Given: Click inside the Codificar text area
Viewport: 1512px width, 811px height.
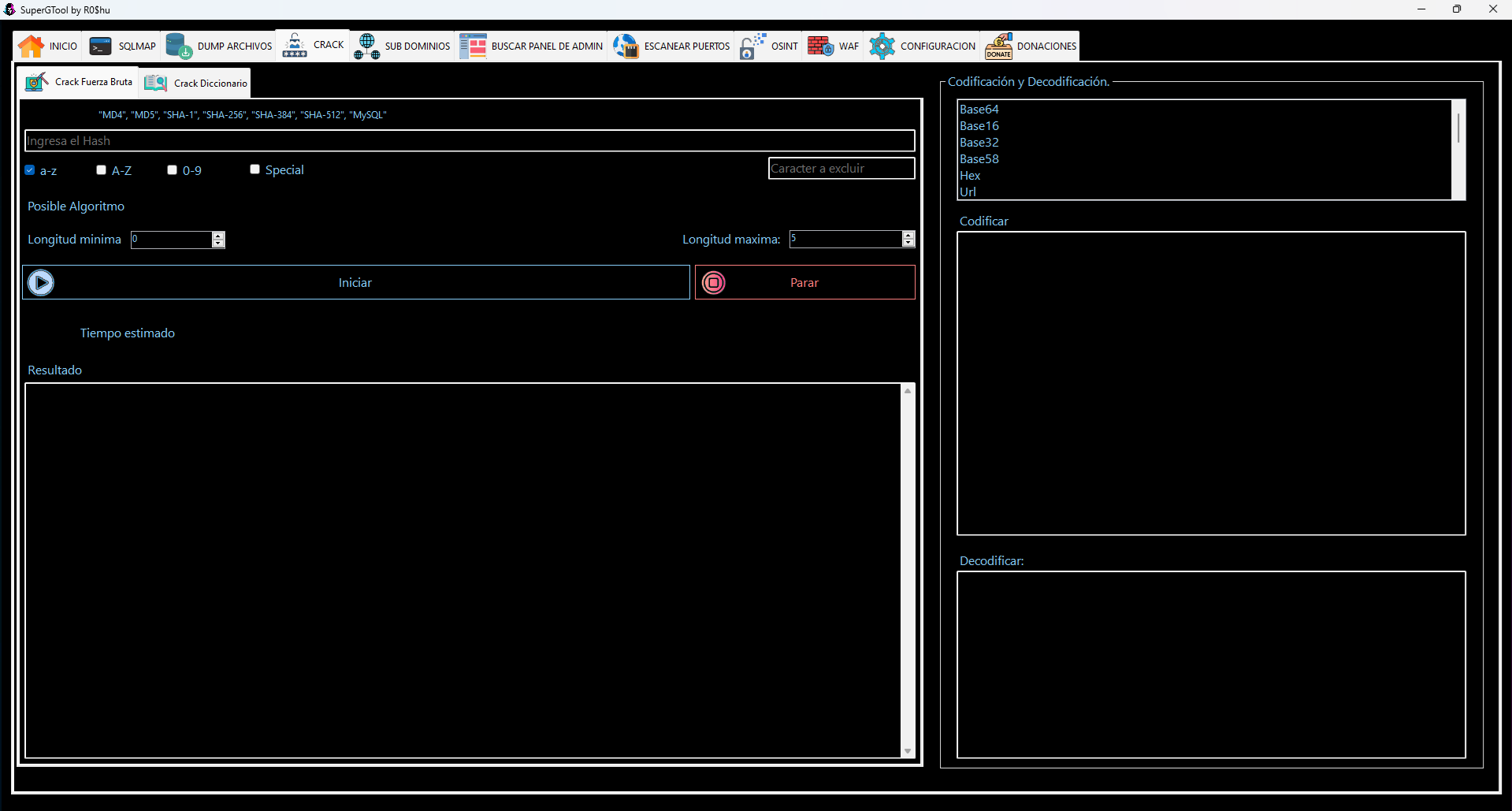Looking at the screenshot, I should [1211, 383].
